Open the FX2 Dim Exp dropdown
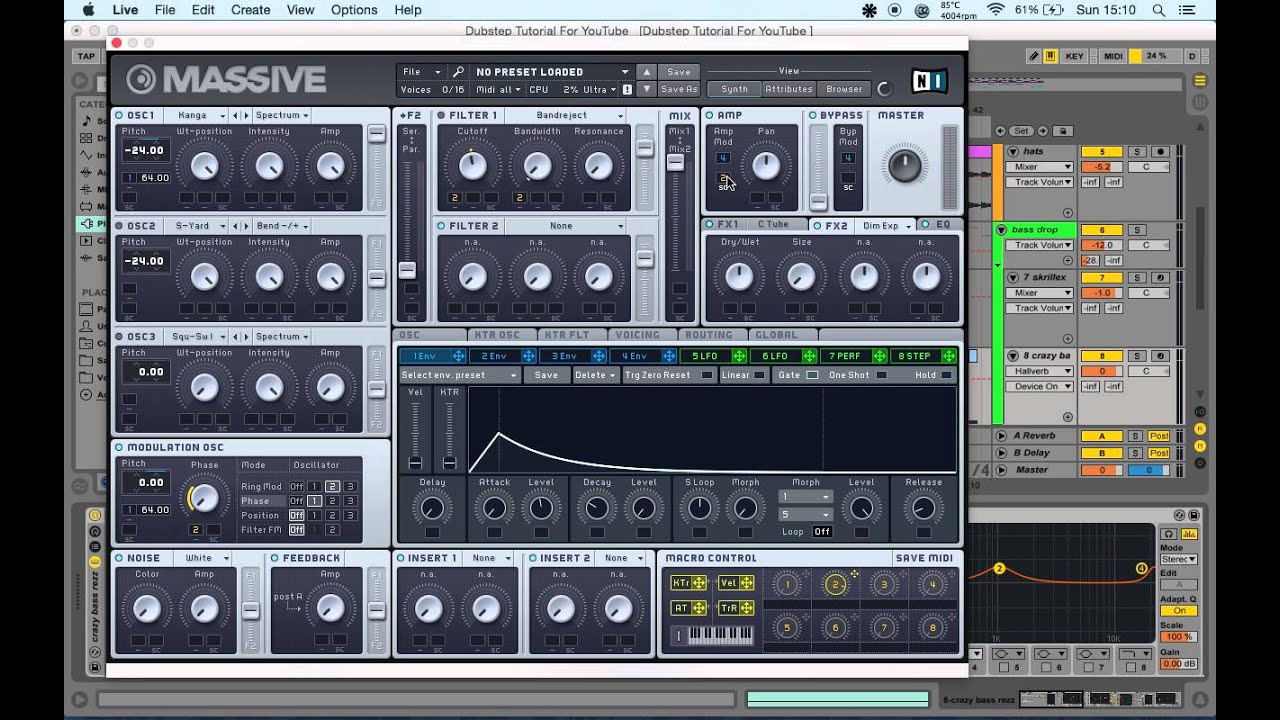 click(x=885, y=225)
